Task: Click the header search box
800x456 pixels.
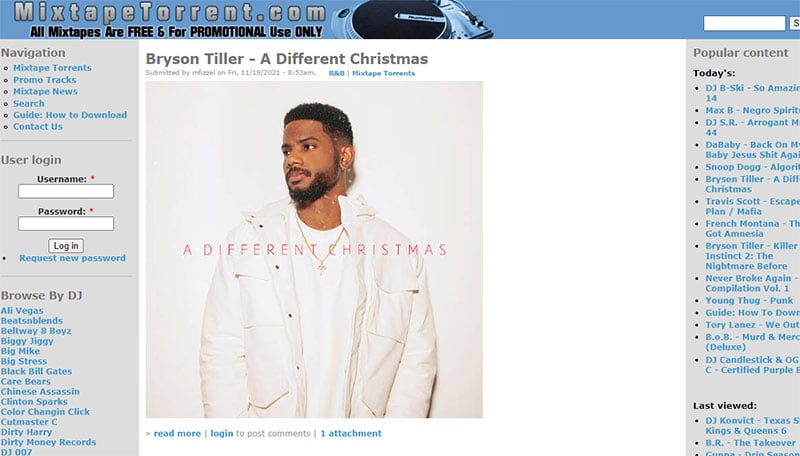Action: point(744,23)
